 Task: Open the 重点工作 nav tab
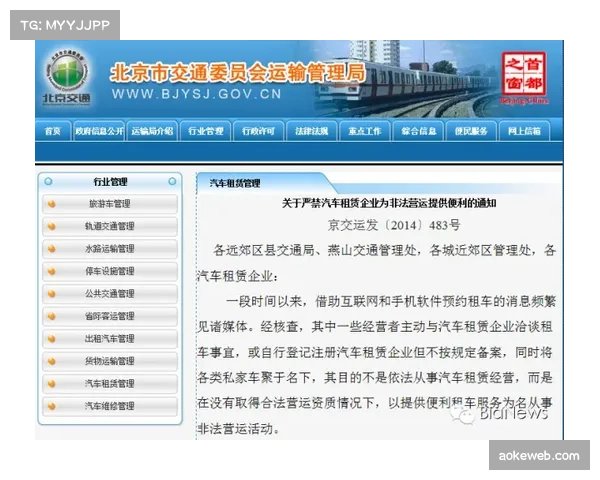[x=365, y=131]
